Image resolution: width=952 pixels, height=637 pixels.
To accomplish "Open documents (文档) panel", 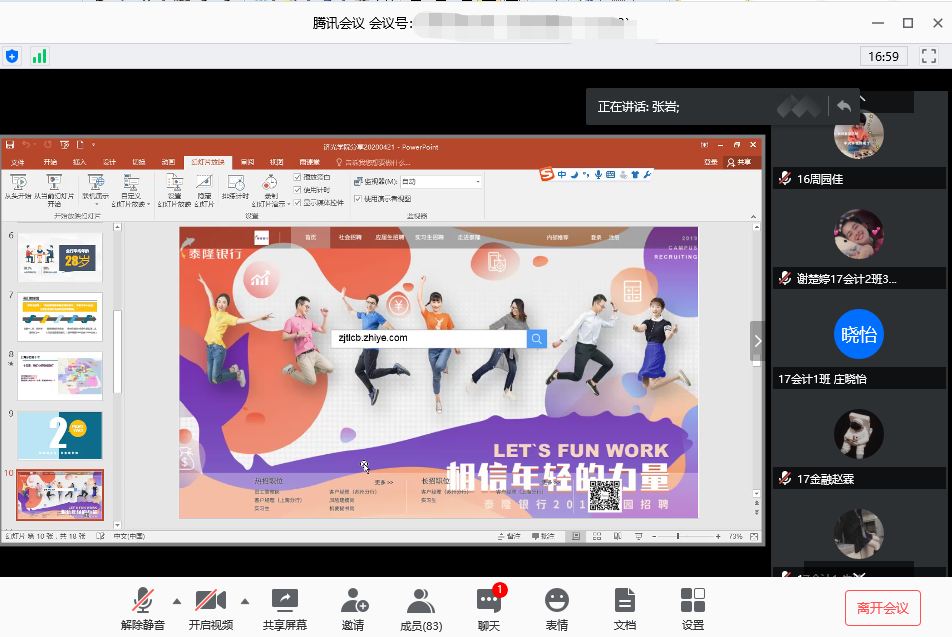I will pyautogui.click(x=625, y=609).
